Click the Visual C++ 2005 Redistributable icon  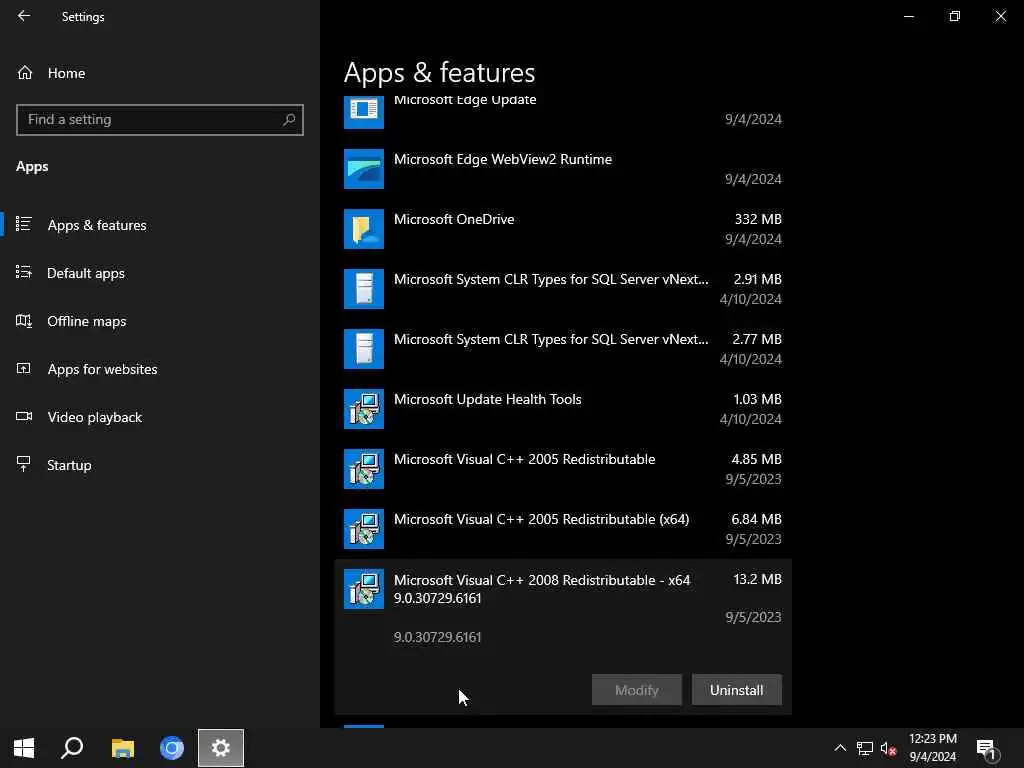(364, 469)
